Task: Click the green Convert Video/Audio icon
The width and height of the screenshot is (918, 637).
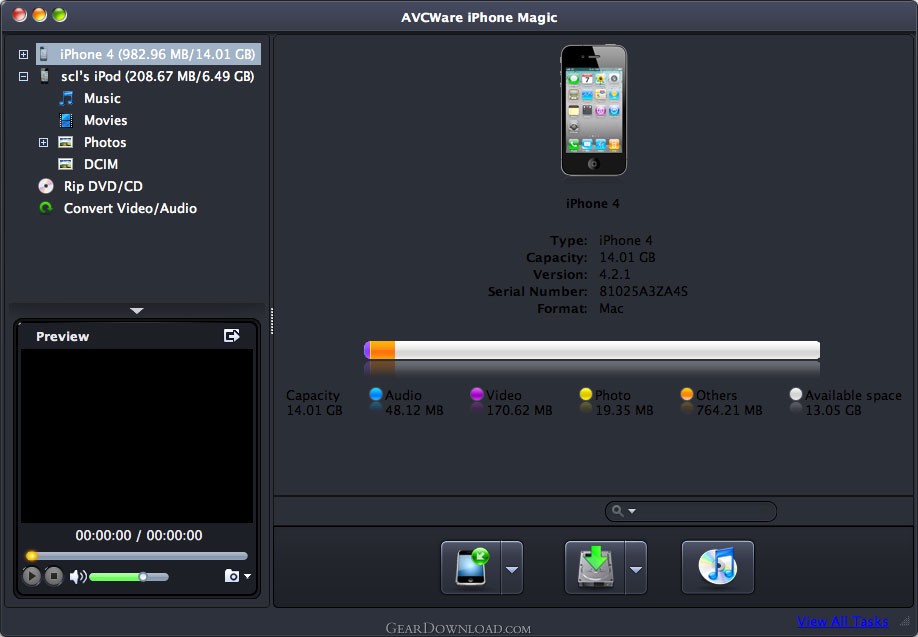Action: tap(45, 208)
